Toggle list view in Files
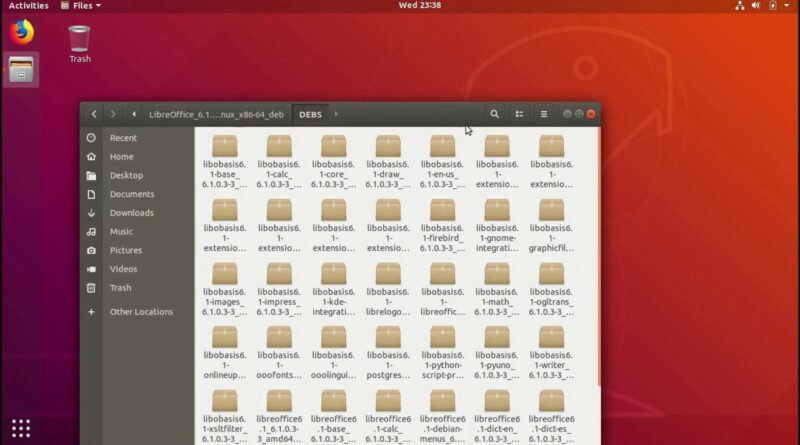 [519, 114]
